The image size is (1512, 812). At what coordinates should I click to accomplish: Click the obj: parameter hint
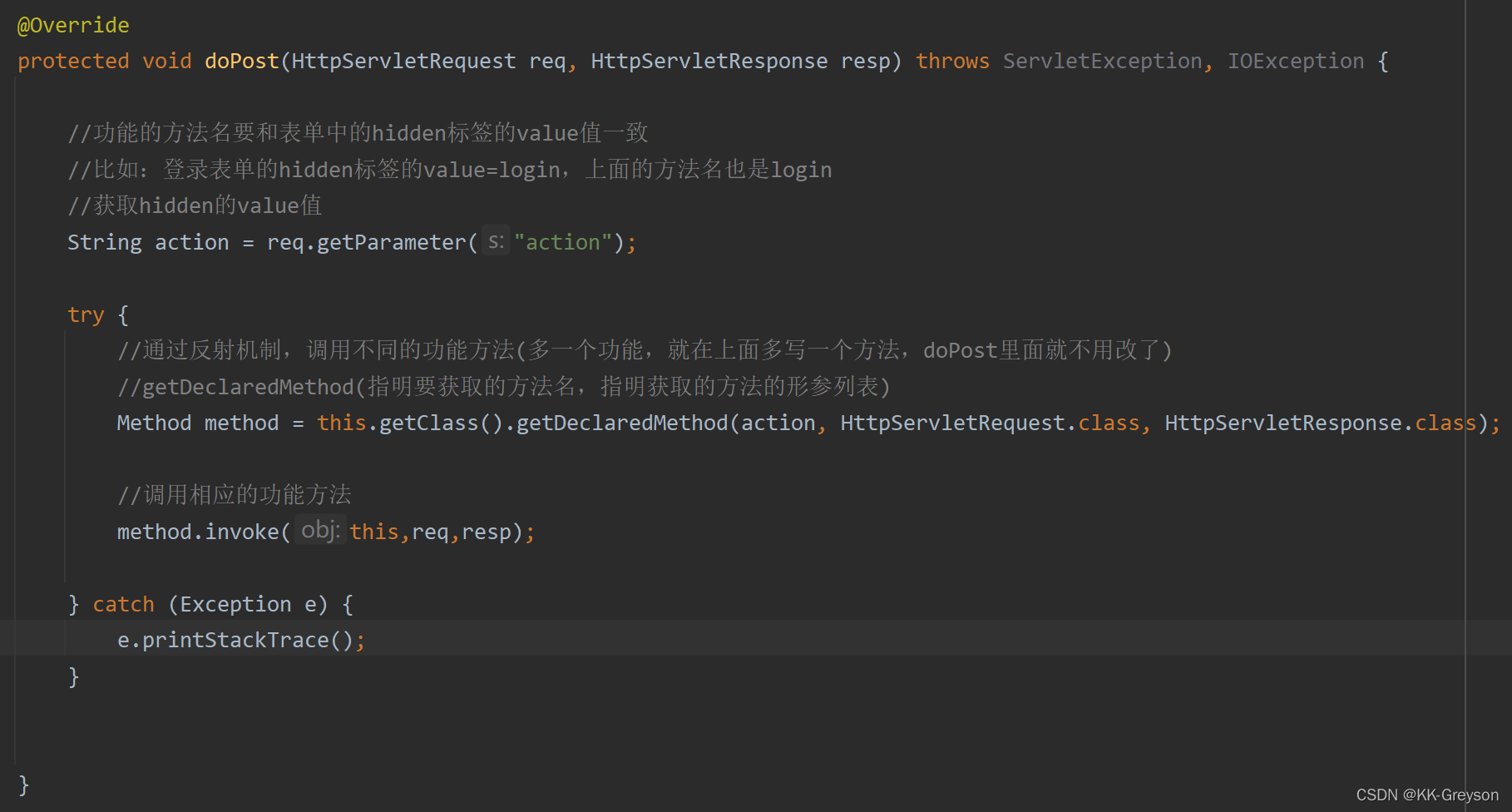coord(320,531)
